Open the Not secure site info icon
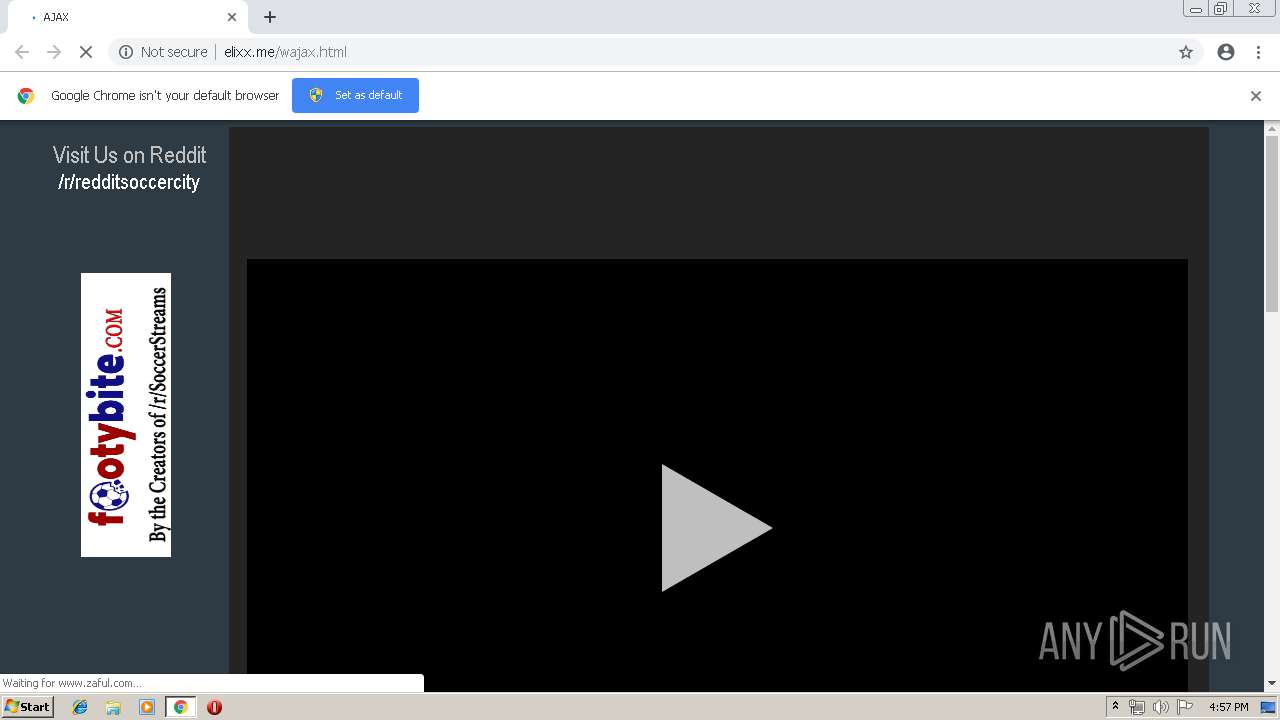This screenshot has height=720, width=1280. coord(126,52)
